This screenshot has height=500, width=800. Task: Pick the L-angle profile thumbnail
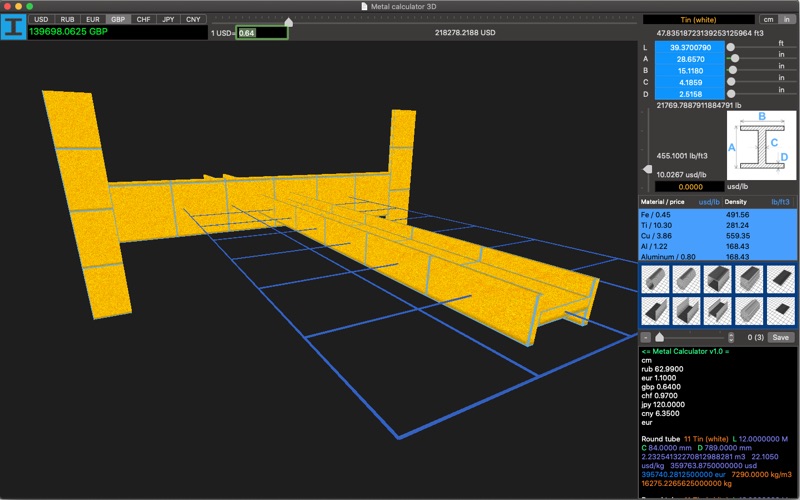point(655,311)
